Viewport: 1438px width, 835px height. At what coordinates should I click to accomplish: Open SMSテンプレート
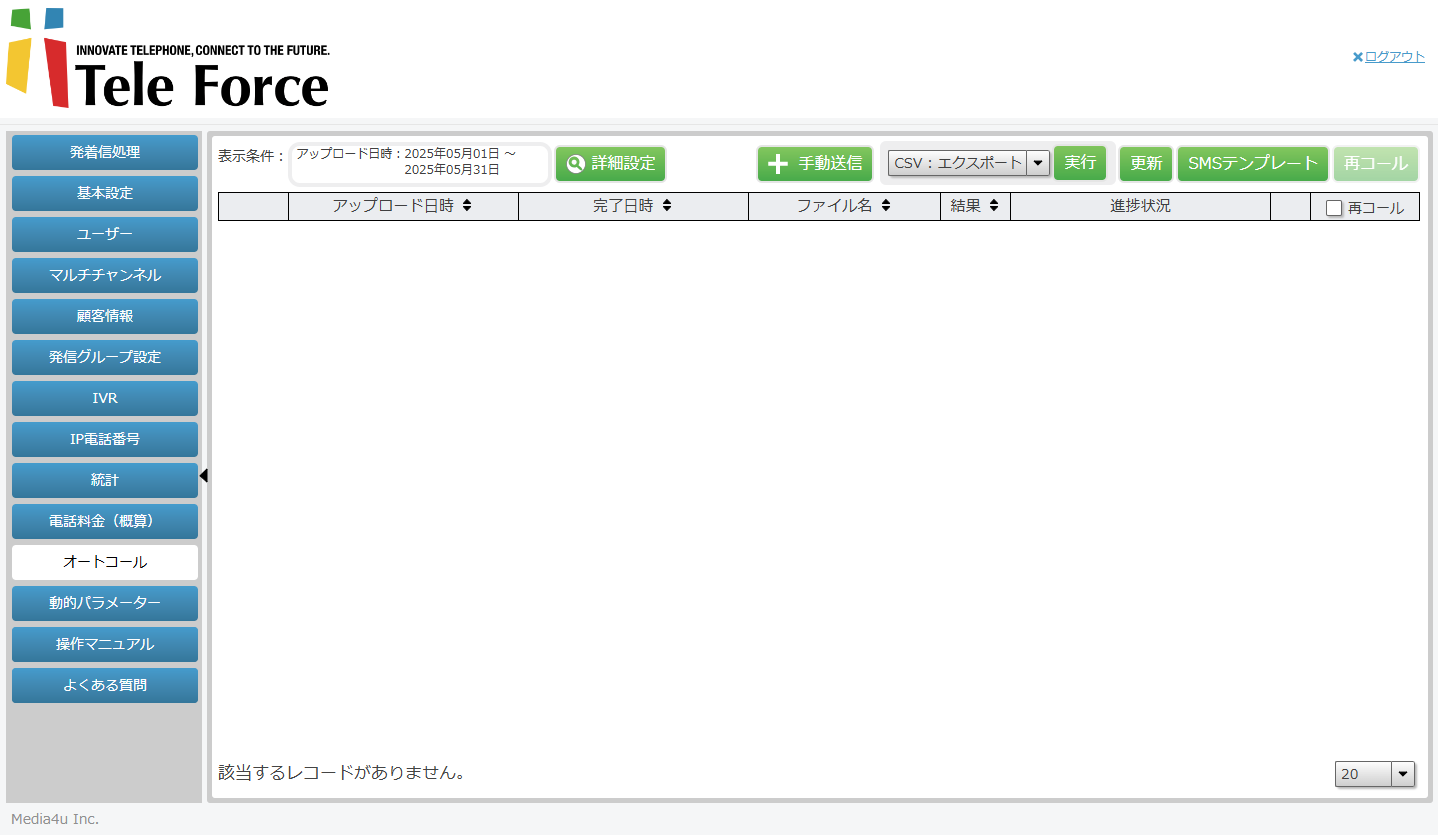point(1252,163)
